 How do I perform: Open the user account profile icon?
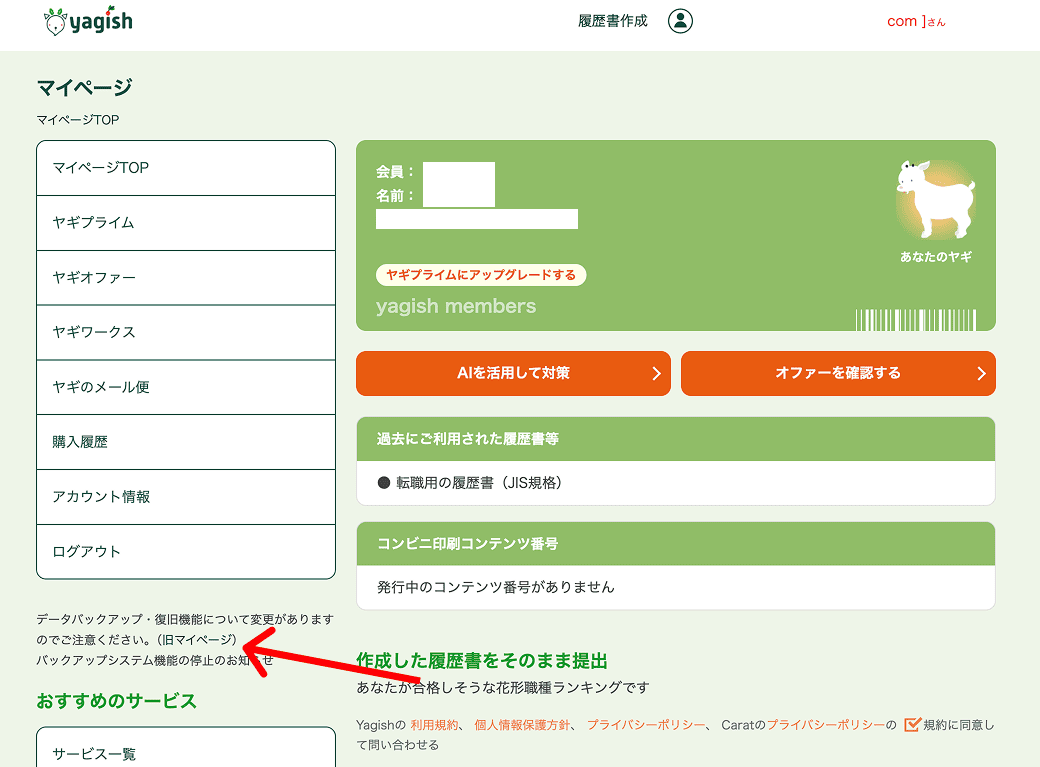680,21
